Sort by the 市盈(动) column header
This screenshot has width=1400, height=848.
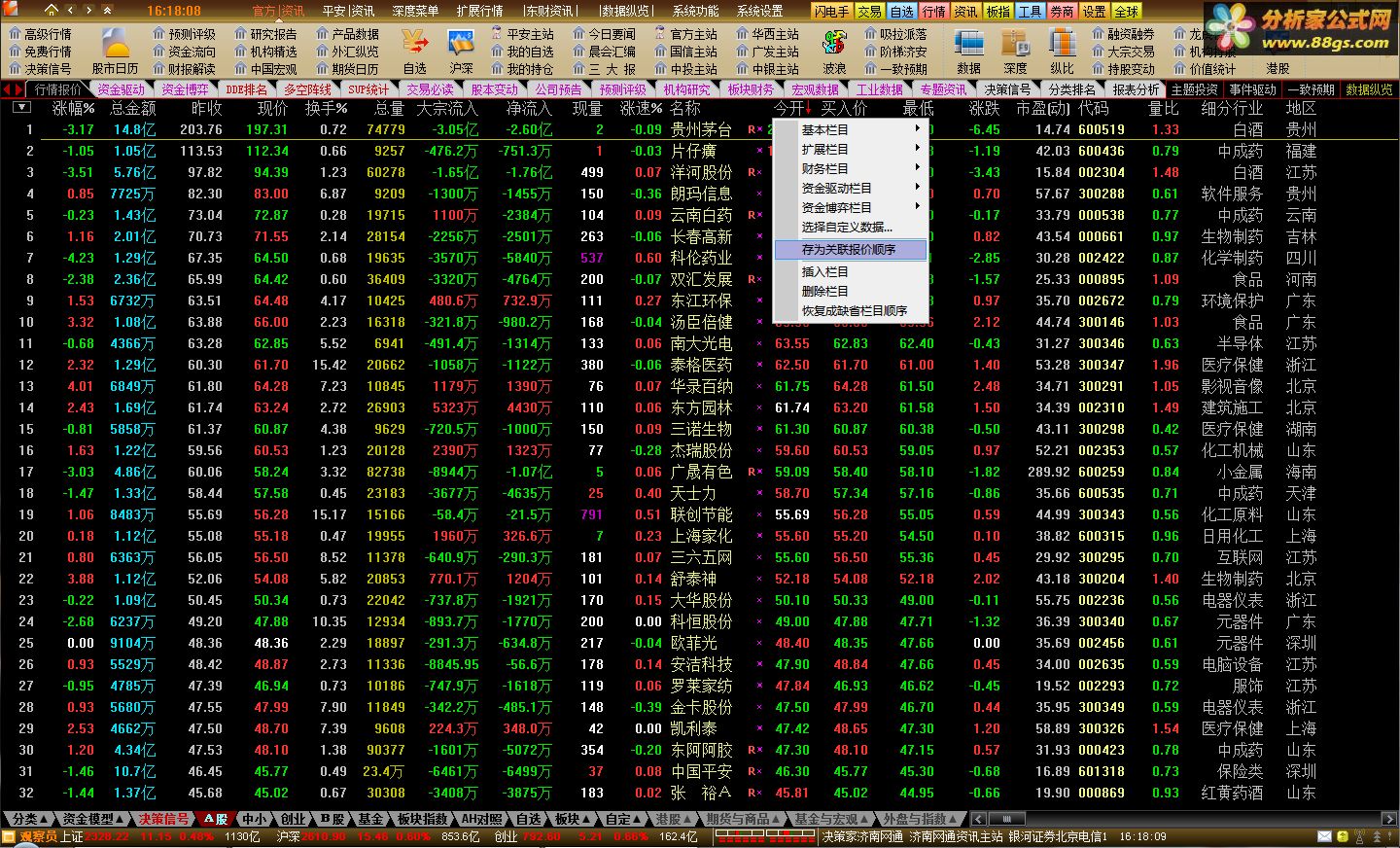coord(1043,108)
